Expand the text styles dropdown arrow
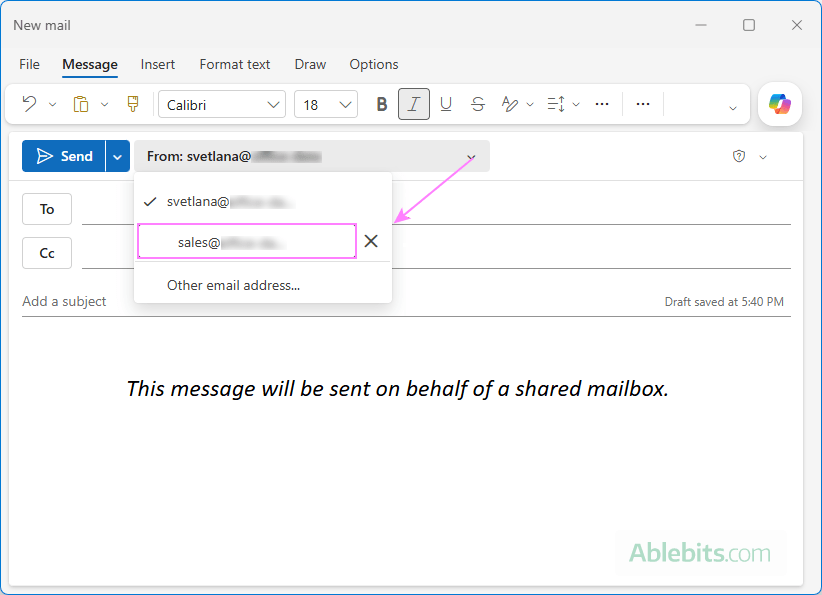This screenshot has width=822, height=595. coord(529,104)
